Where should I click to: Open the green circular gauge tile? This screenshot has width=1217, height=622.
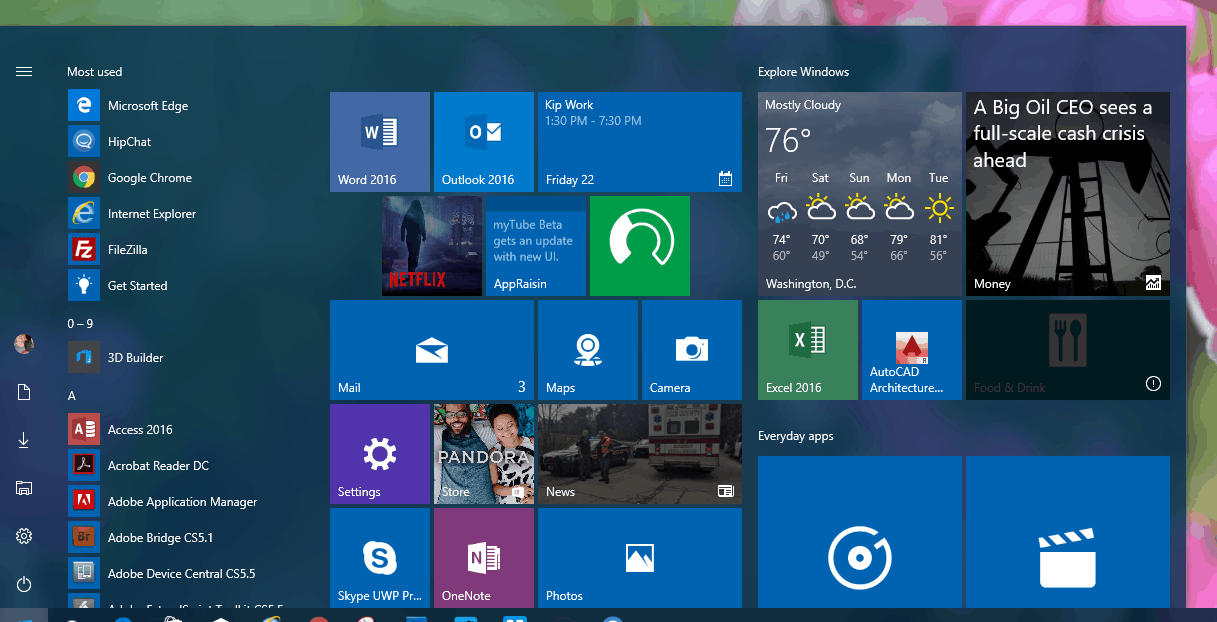pos(640,246)
